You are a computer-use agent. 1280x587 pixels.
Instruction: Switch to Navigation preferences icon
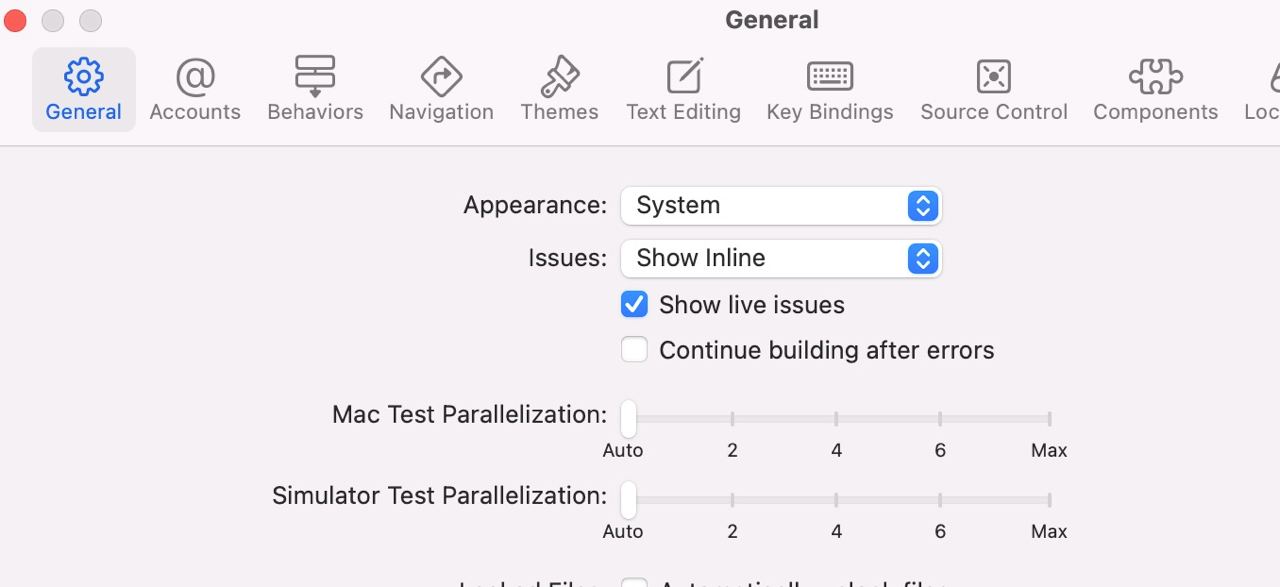pyautogui.click(x=441, y=77)
